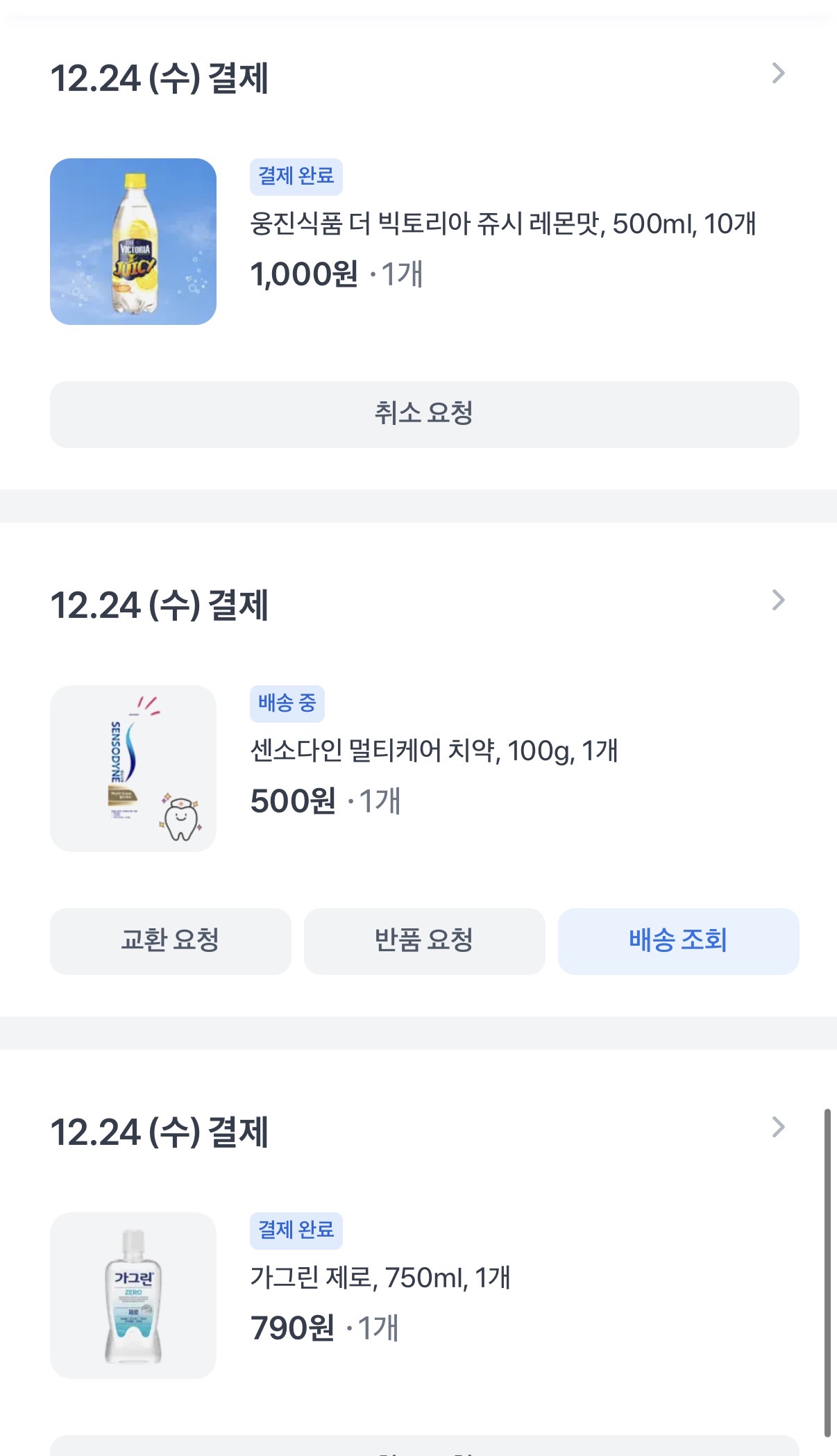Viewport: 837px width, 1456px height.
Task: Open 센소다인 멀티케어 치약 product title
Action: tap(434, 751)
